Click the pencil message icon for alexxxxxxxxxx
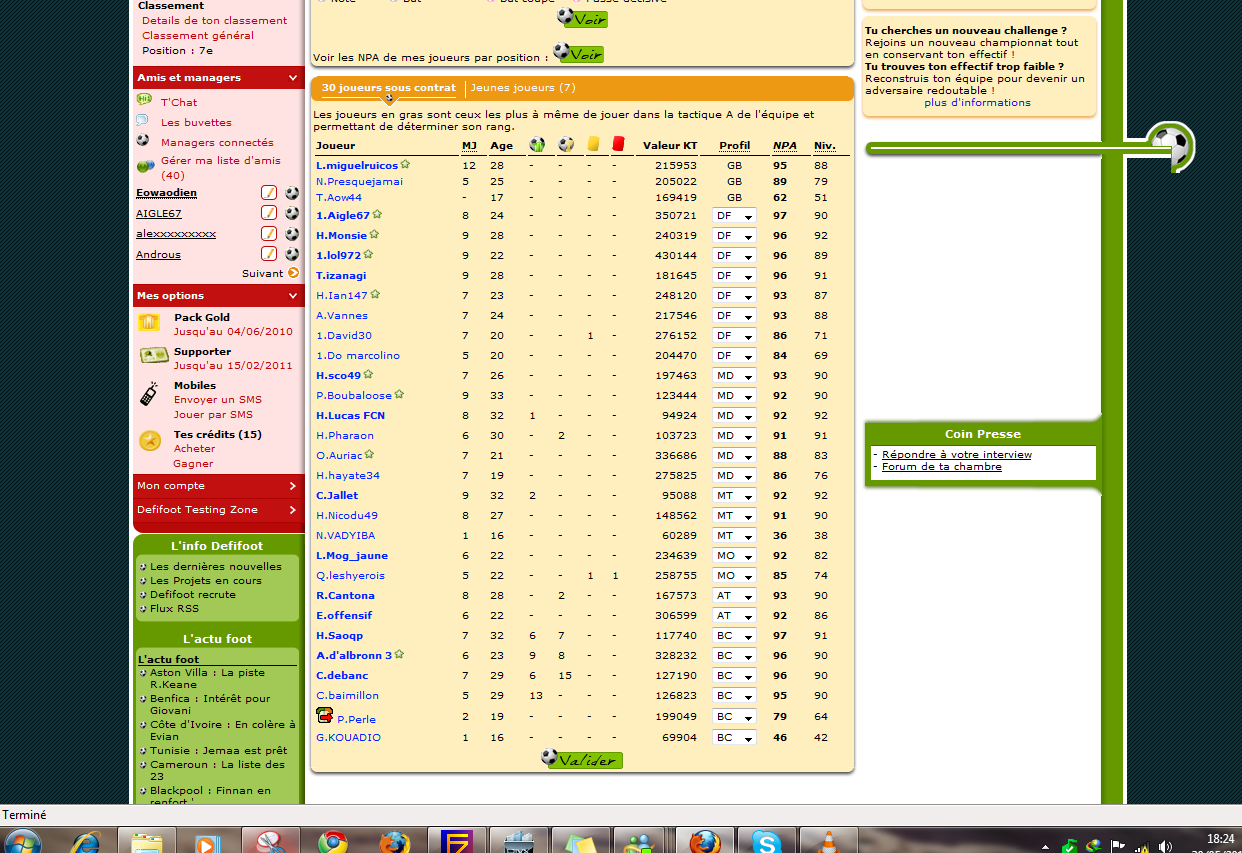 coord(268,234)
